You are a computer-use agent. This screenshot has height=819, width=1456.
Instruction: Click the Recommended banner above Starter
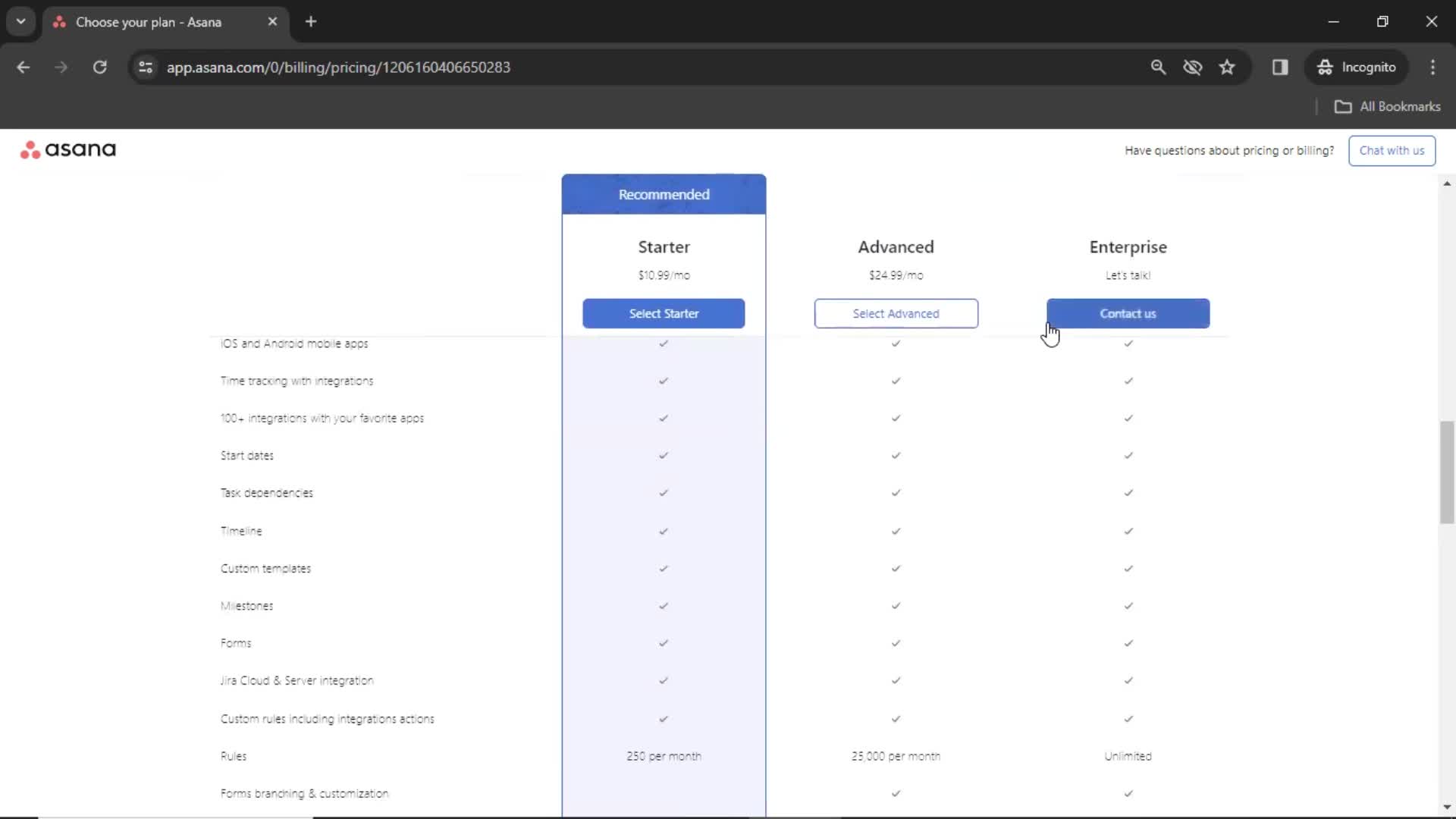point(664,195)
